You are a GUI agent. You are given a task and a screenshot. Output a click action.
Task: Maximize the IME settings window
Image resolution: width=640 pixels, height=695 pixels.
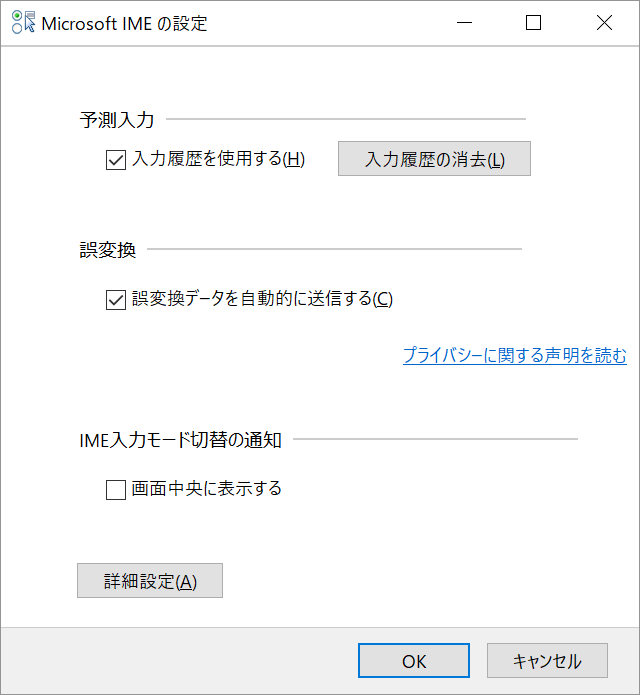[534, 23]
